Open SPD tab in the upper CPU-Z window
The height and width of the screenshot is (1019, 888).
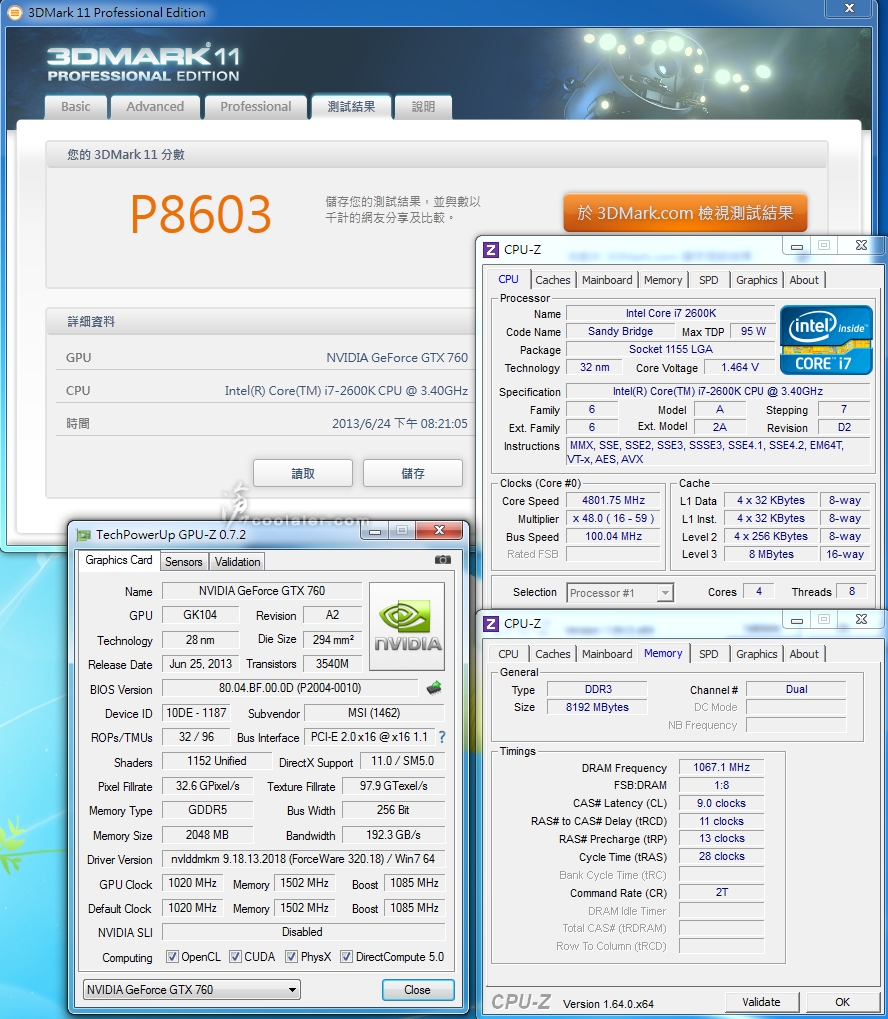point(709,280)
